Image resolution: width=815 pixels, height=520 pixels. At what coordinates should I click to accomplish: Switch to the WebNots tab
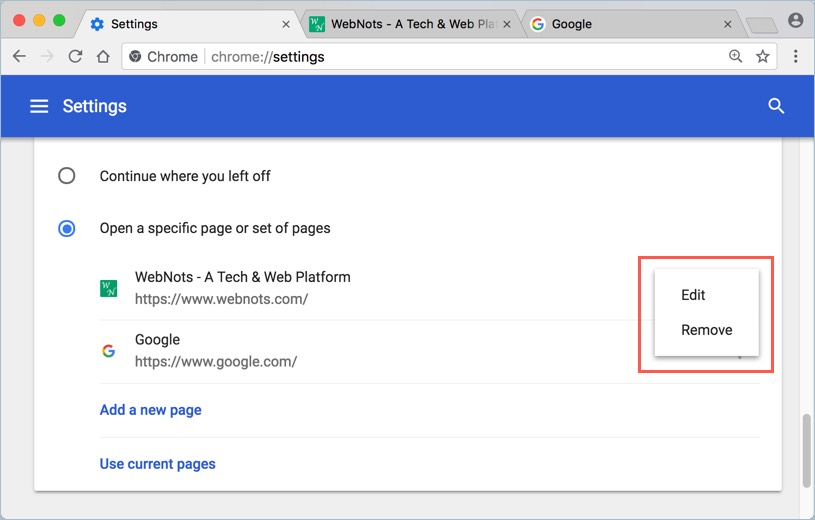[410, 24]
